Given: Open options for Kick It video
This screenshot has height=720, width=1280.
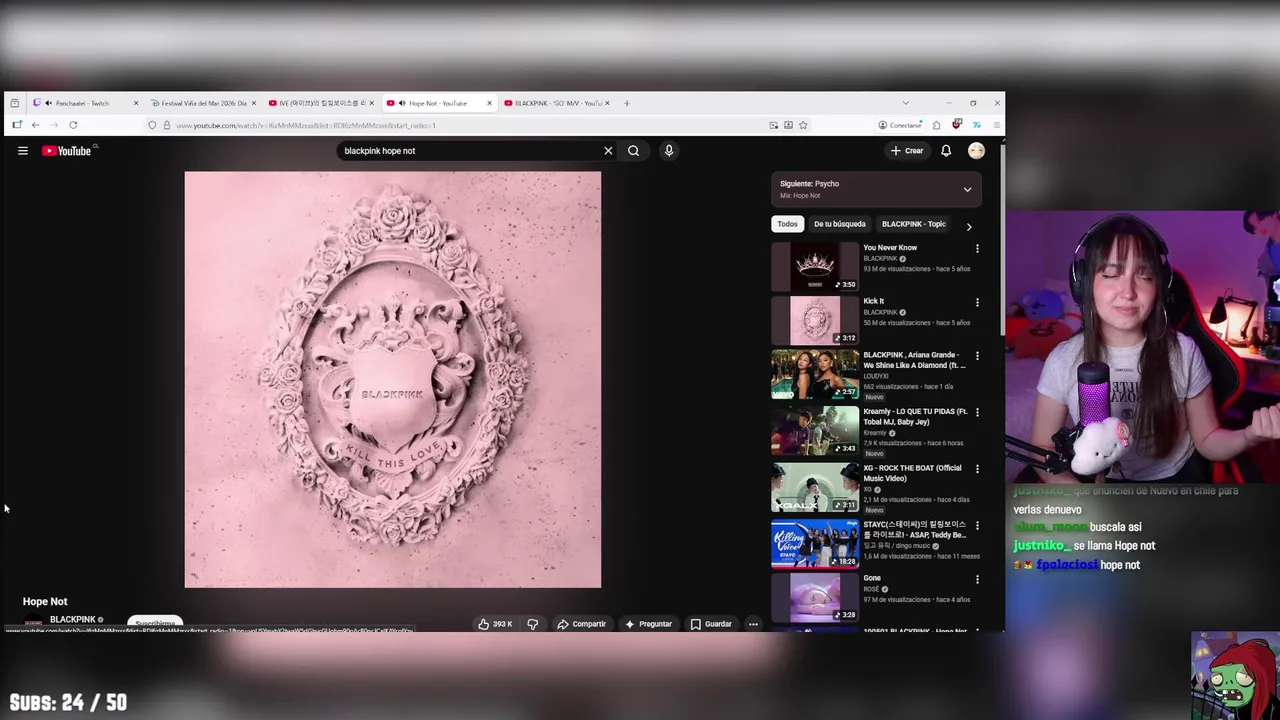Looking at the screenshot, I should (x=977, y=302).
